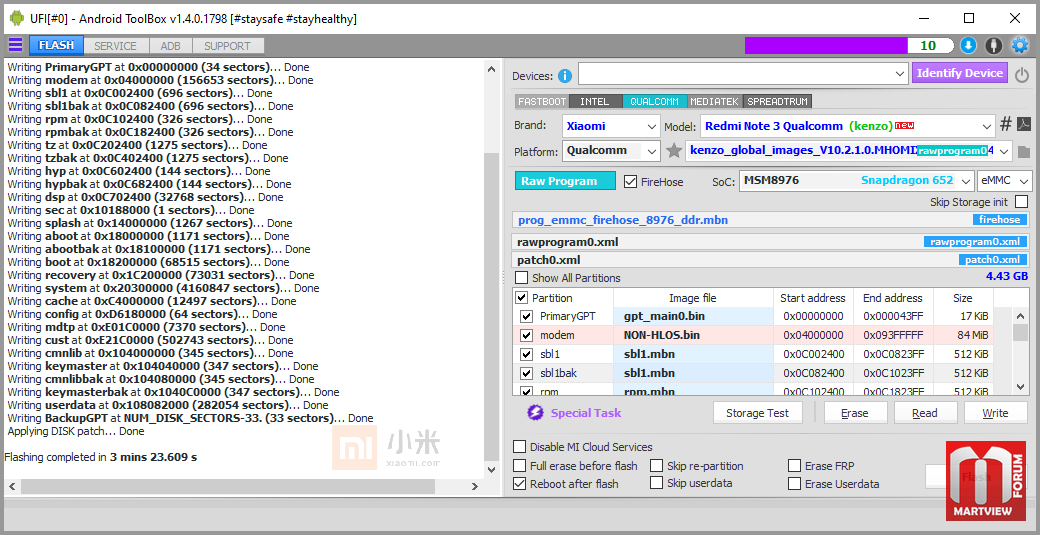Toggle the Partition header select-all checkbox
This screenshot has width=1040, height=535.
pyautogui.click(x=522, y=298)
